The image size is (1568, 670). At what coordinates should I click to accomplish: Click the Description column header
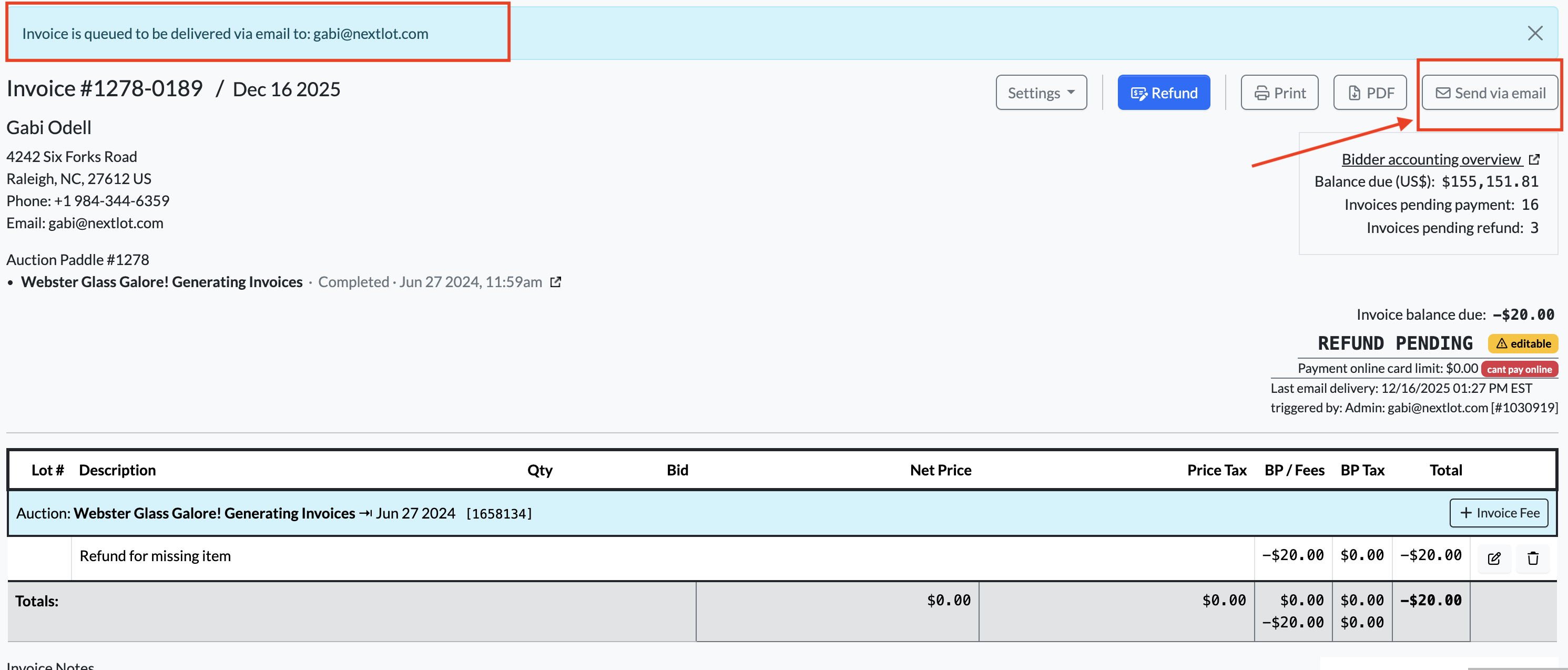point(117,470)
